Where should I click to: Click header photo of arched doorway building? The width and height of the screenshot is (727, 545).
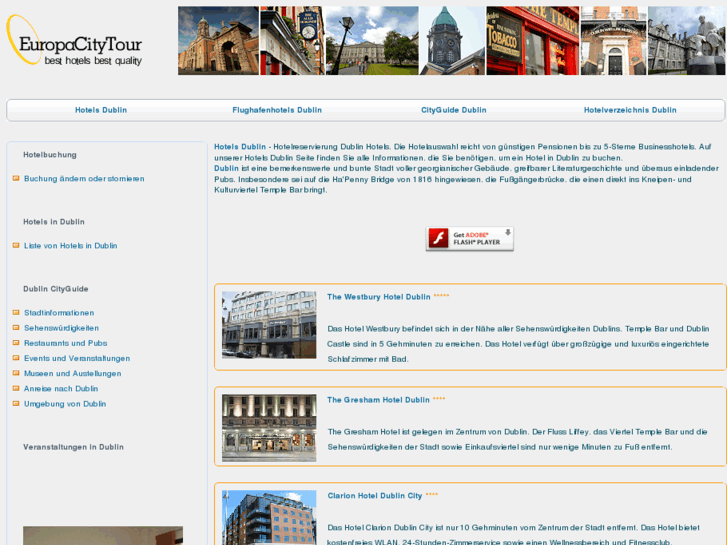point(613,40)
